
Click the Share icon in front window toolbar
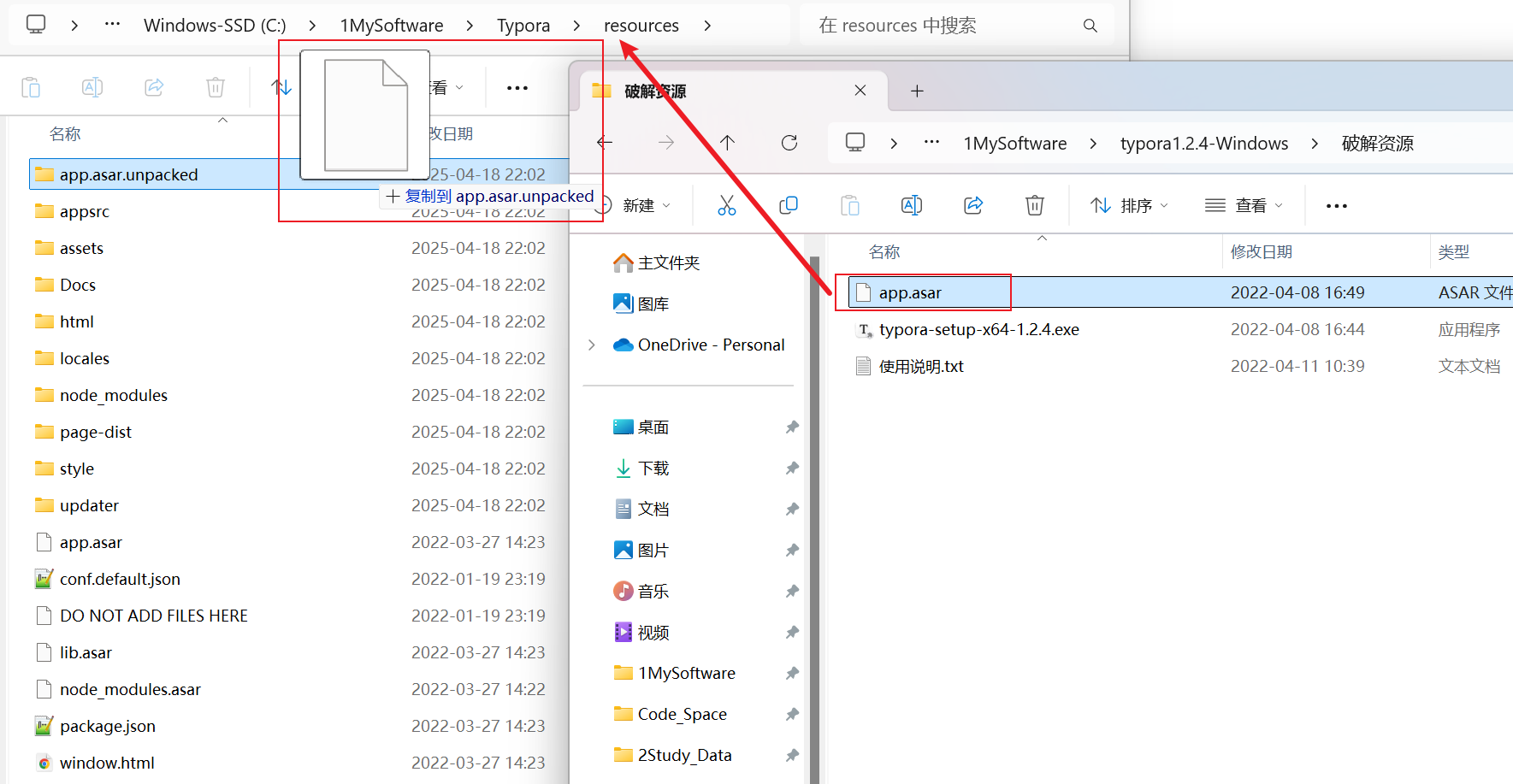(x=973, y=205)
